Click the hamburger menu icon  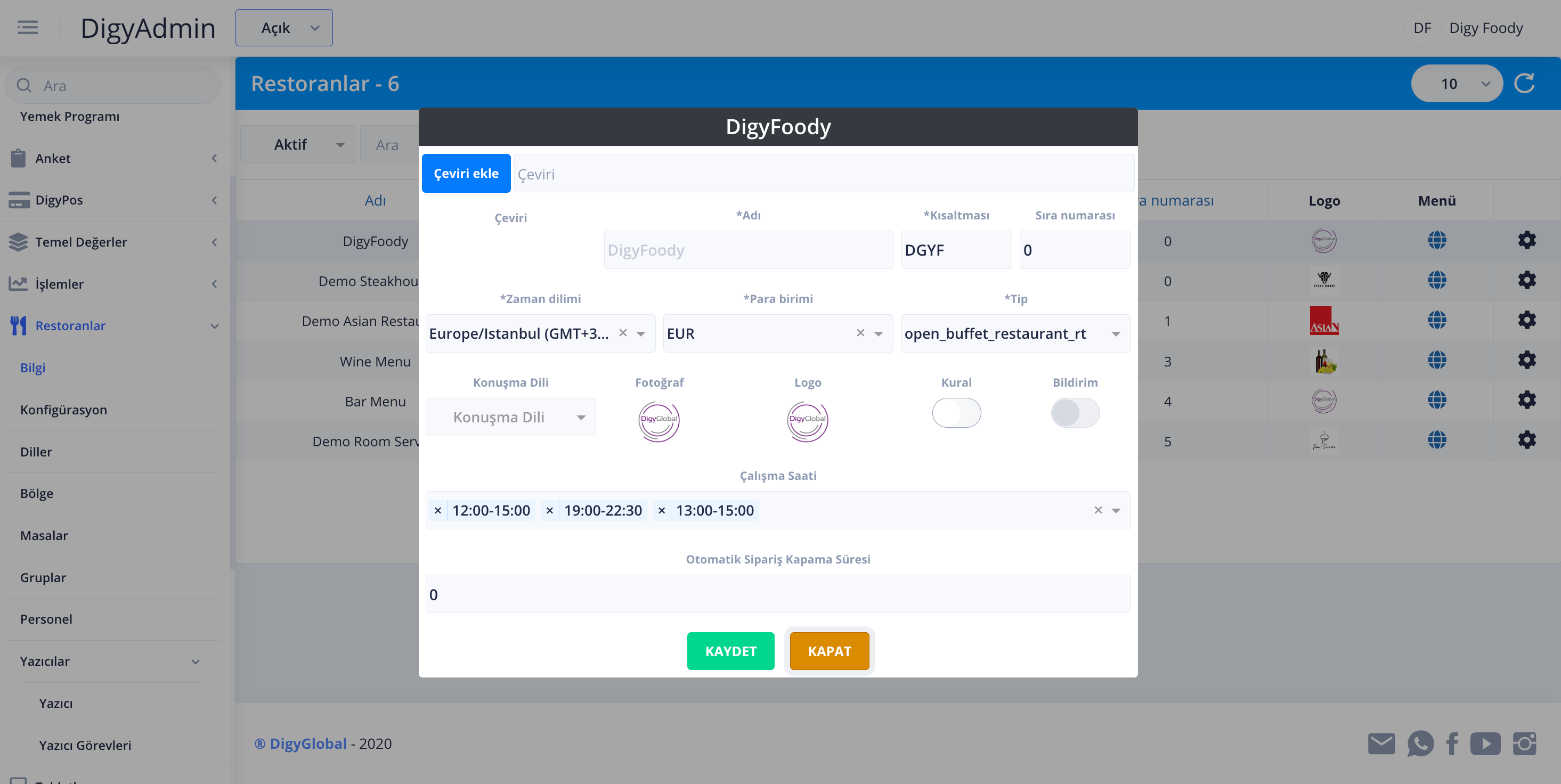27,28
